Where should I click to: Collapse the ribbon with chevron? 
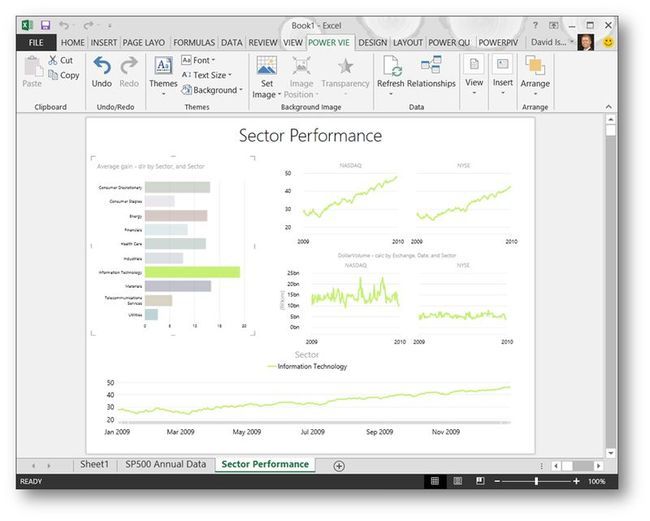[x=609, y=107]
